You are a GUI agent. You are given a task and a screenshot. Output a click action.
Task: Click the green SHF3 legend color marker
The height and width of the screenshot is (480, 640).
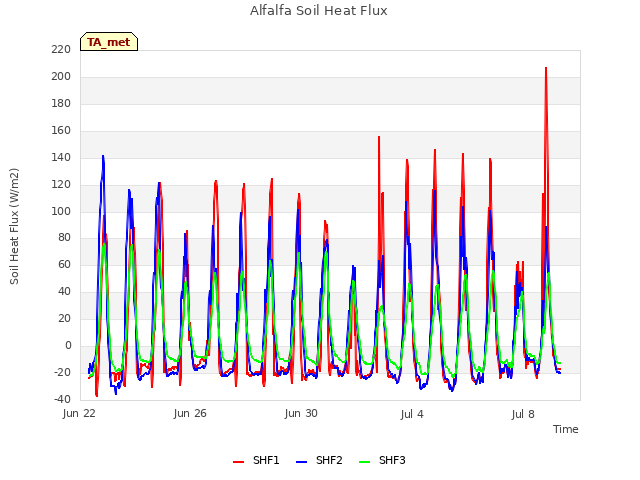pos(364,462)
